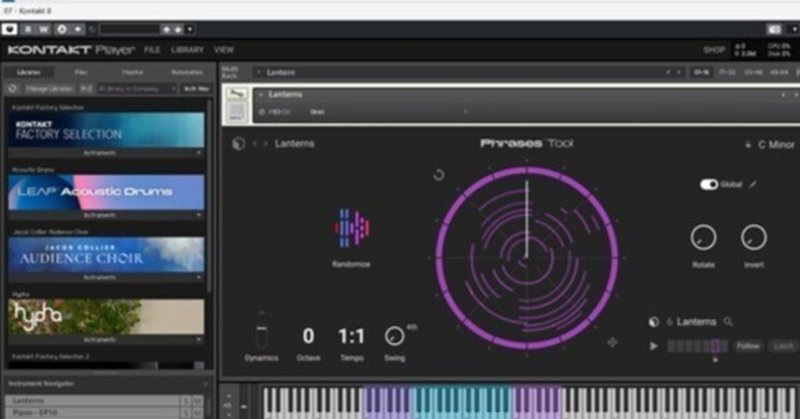Click the move-arrows icon below the phrase wheel
Screen dimensions: 800x419
pos(612,342)
